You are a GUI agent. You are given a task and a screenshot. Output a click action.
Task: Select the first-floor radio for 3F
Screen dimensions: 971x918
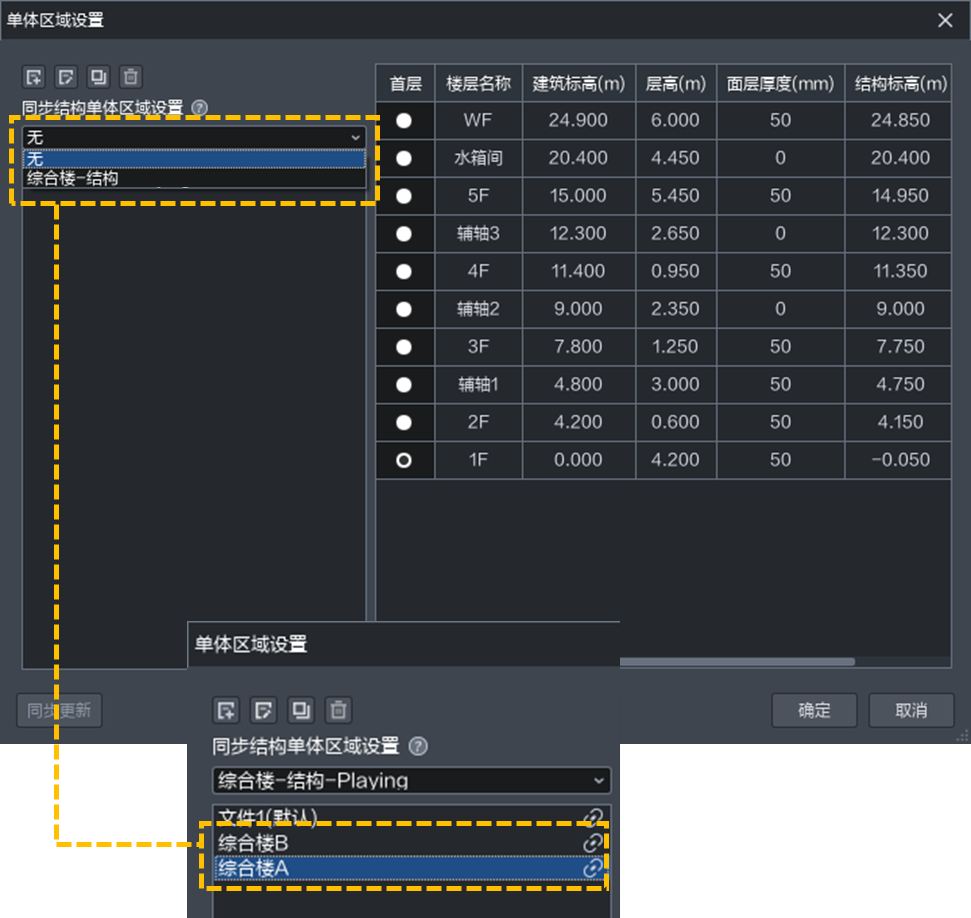coord(404,347)
